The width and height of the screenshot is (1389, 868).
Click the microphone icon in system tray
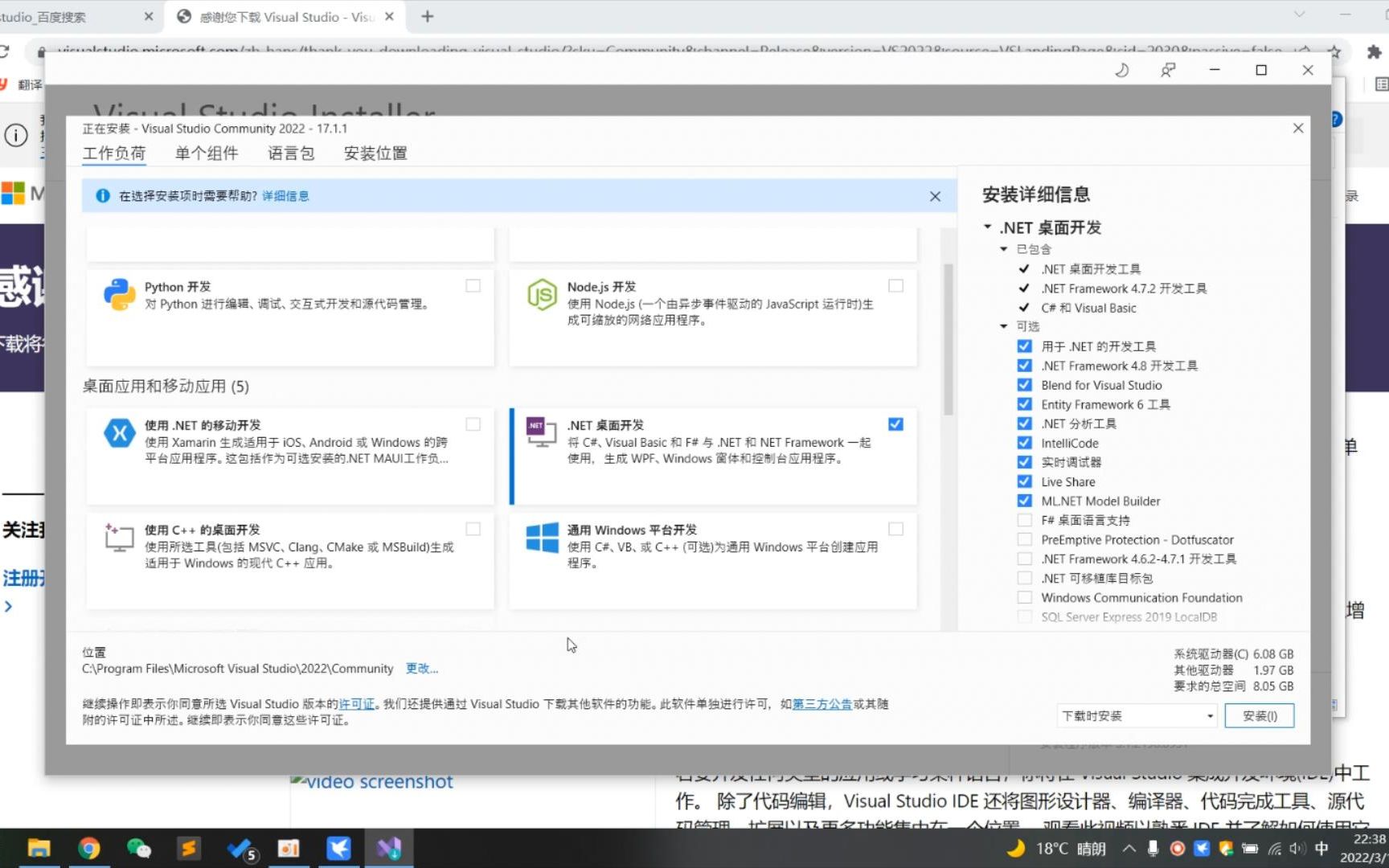pyautogui.click(x=1153, y=849)
